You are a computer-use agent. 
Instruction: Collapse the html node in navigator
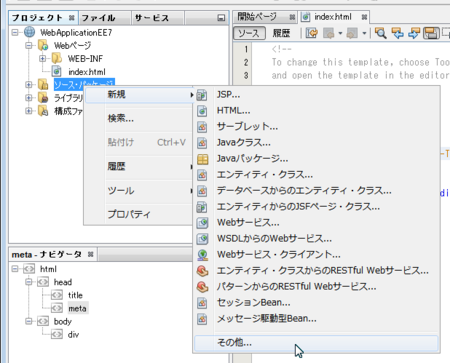tap(15, 269)
